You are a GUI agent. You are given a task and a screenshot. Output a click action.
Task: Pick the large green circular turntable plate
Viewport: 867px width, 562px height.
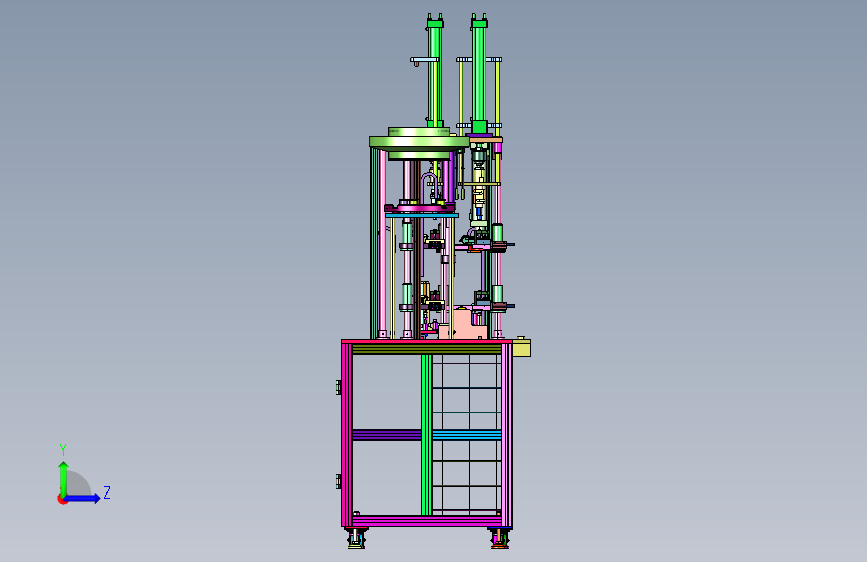pyautogui.click(x=419, y=141)
